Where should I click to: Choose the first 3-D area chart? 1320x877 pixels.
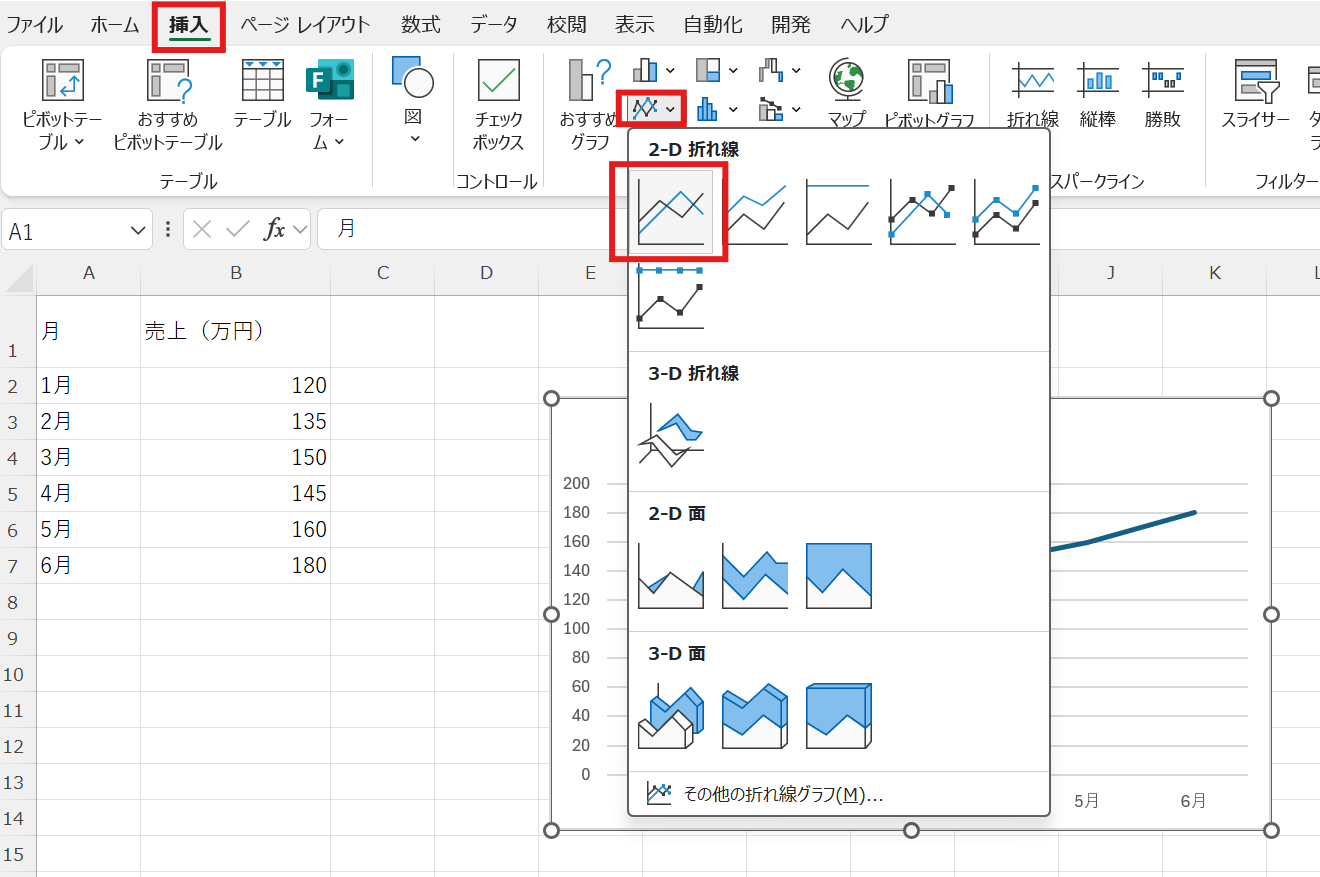[670, 716]
